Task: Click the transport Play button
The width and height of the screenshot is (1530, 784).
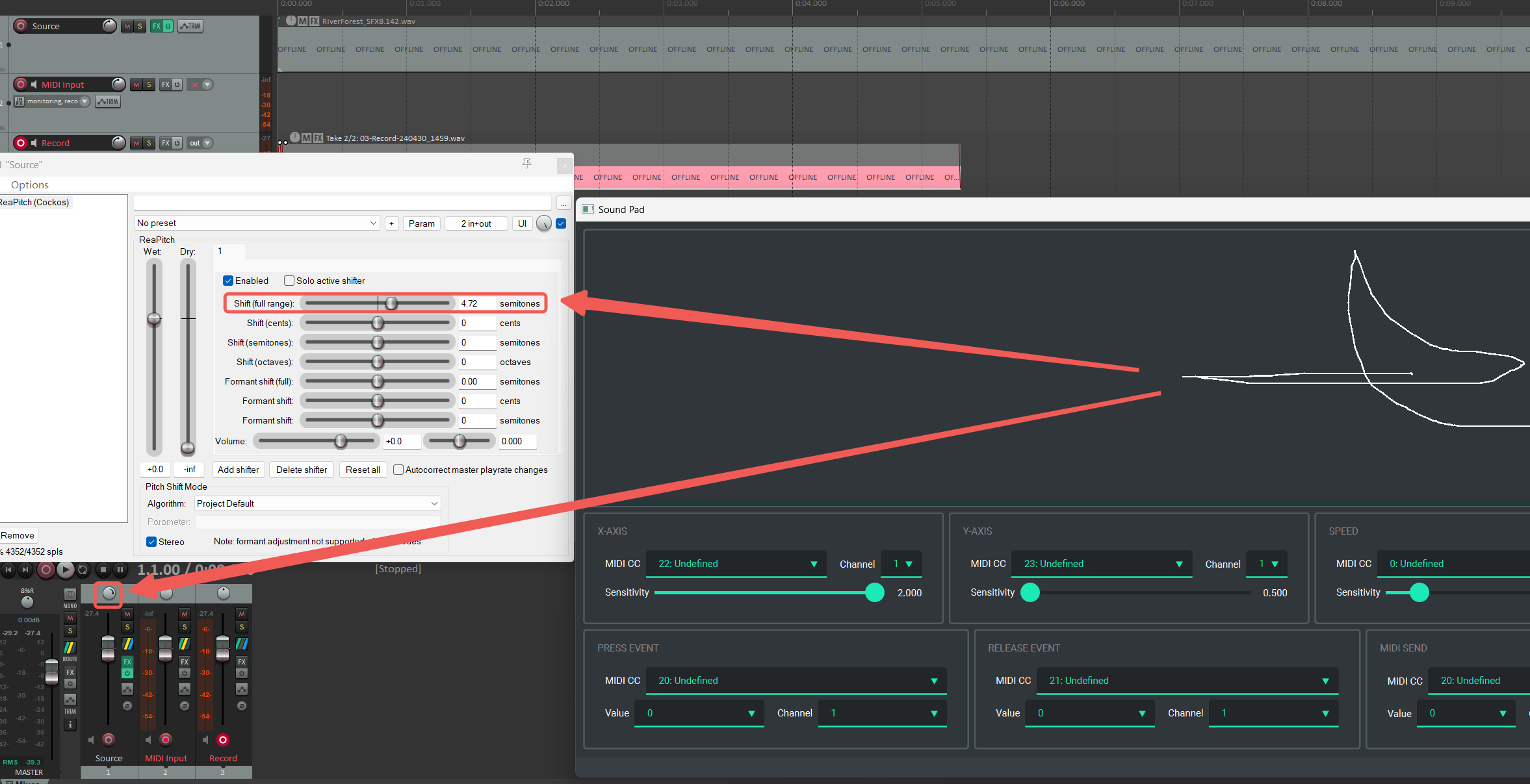Action: tap(65, 570)
